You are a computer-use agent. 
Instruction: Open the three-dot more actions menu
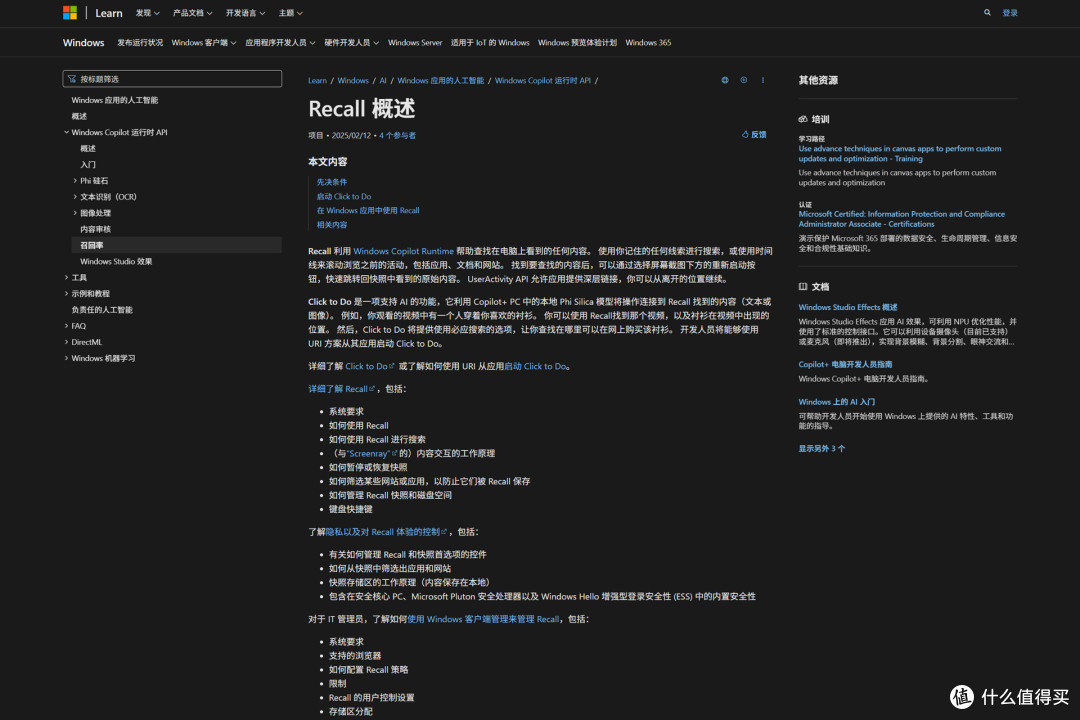[x=762, y=80]
